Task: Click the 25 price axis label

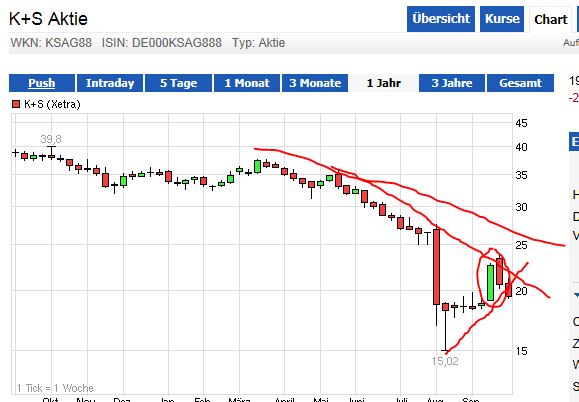Action: 521,245
